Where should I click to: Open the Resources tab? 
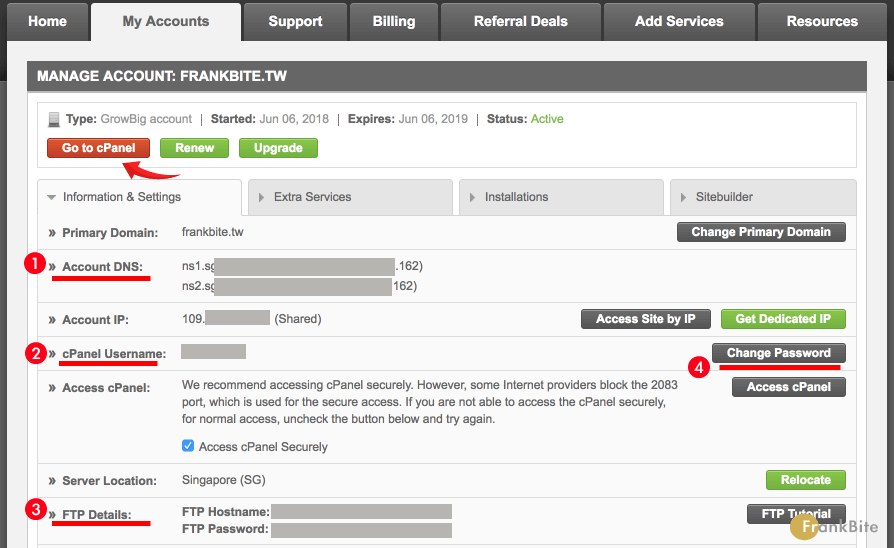point(822,22)
